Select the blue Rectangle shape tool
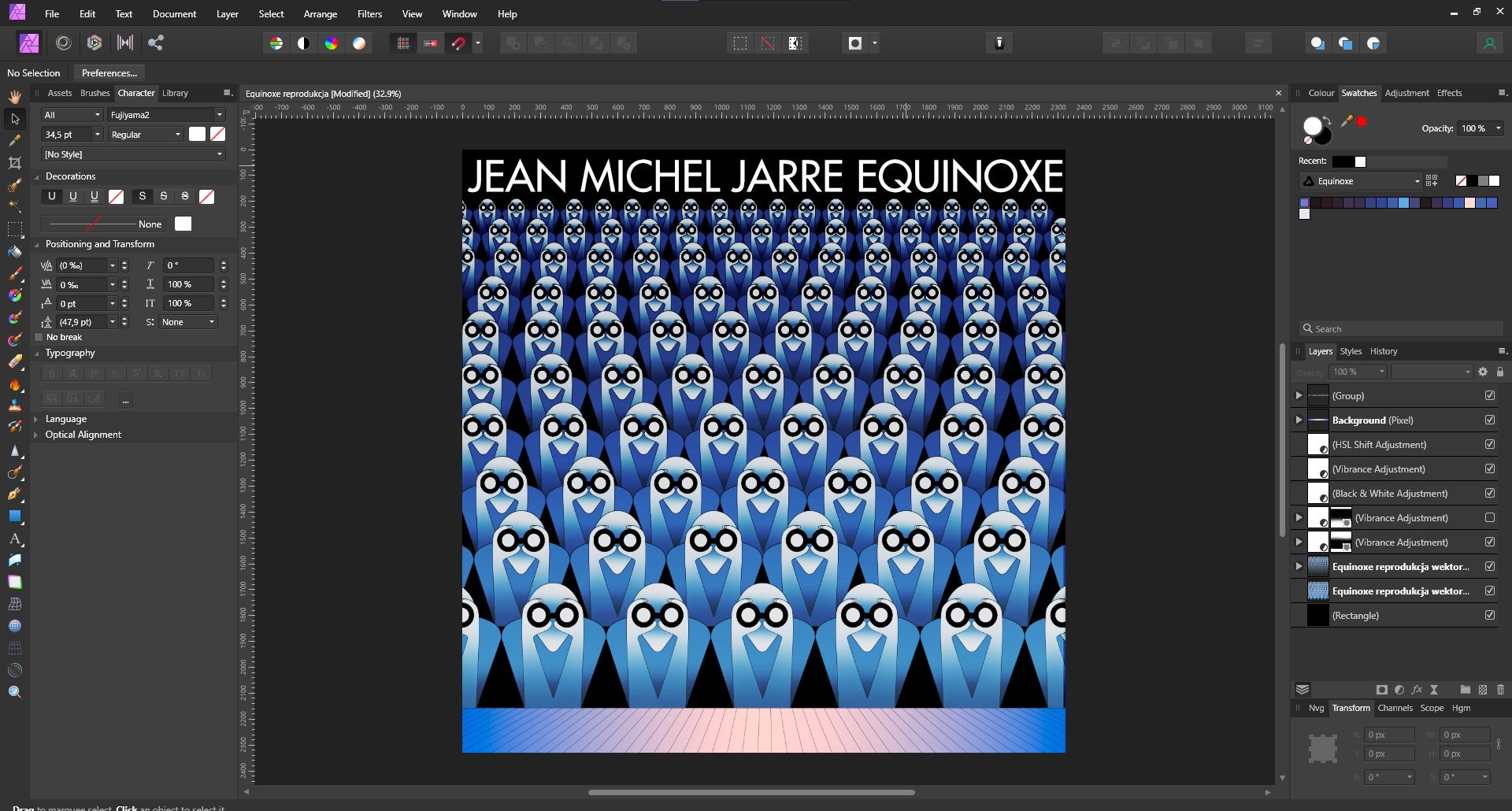The image size is (1512, 811). pos(14,517)
